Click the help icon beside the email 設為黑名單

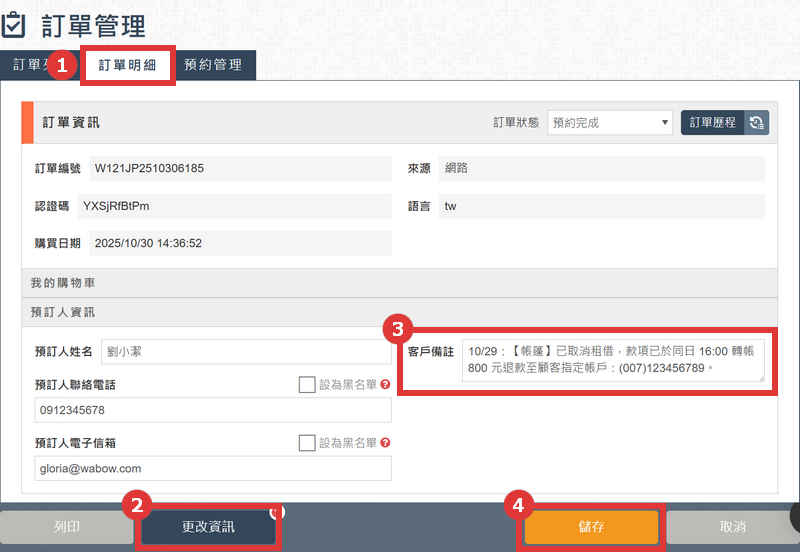point(385,443)
